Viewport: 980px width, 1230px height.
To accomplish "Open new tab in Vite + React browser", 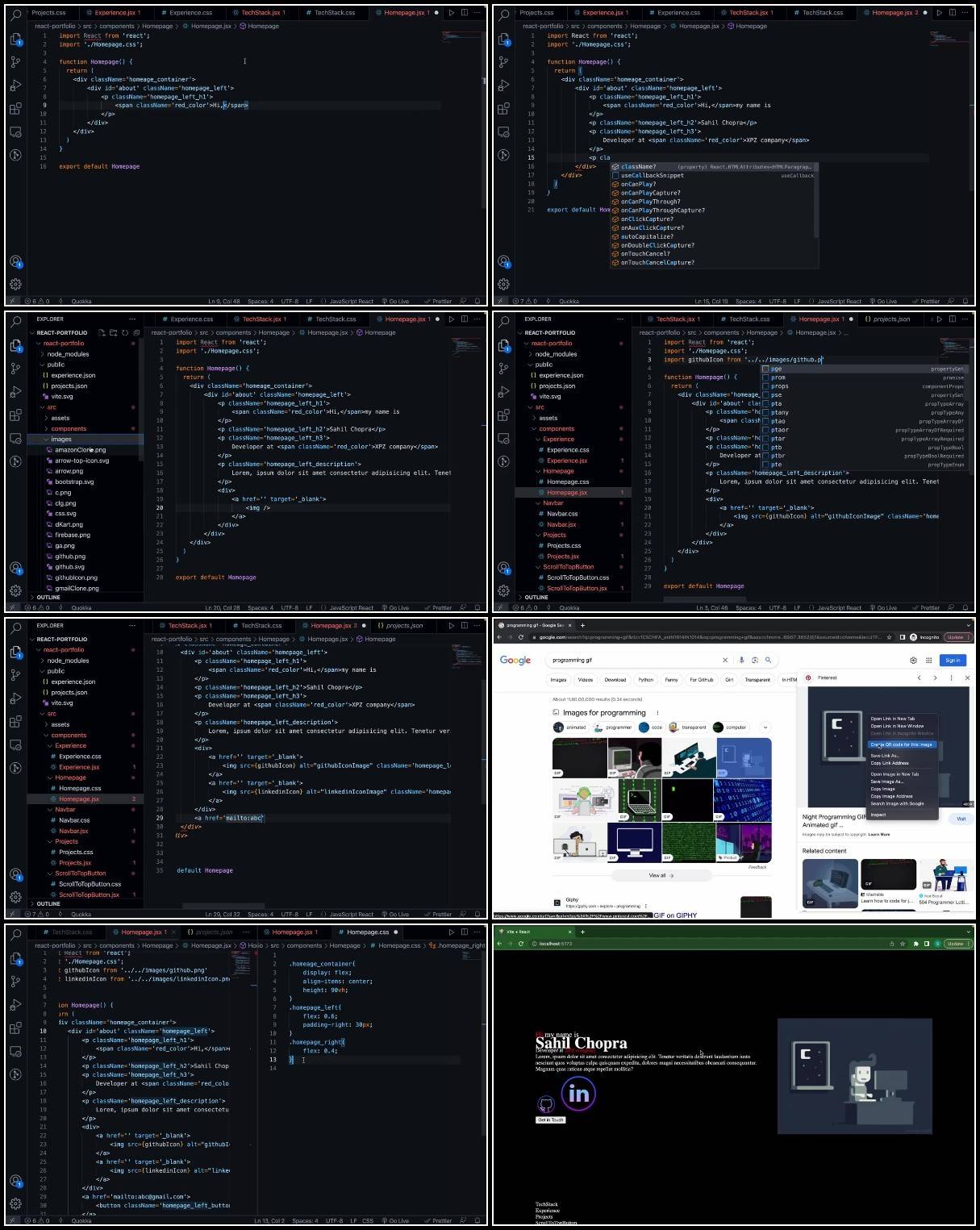I will 582,932.
